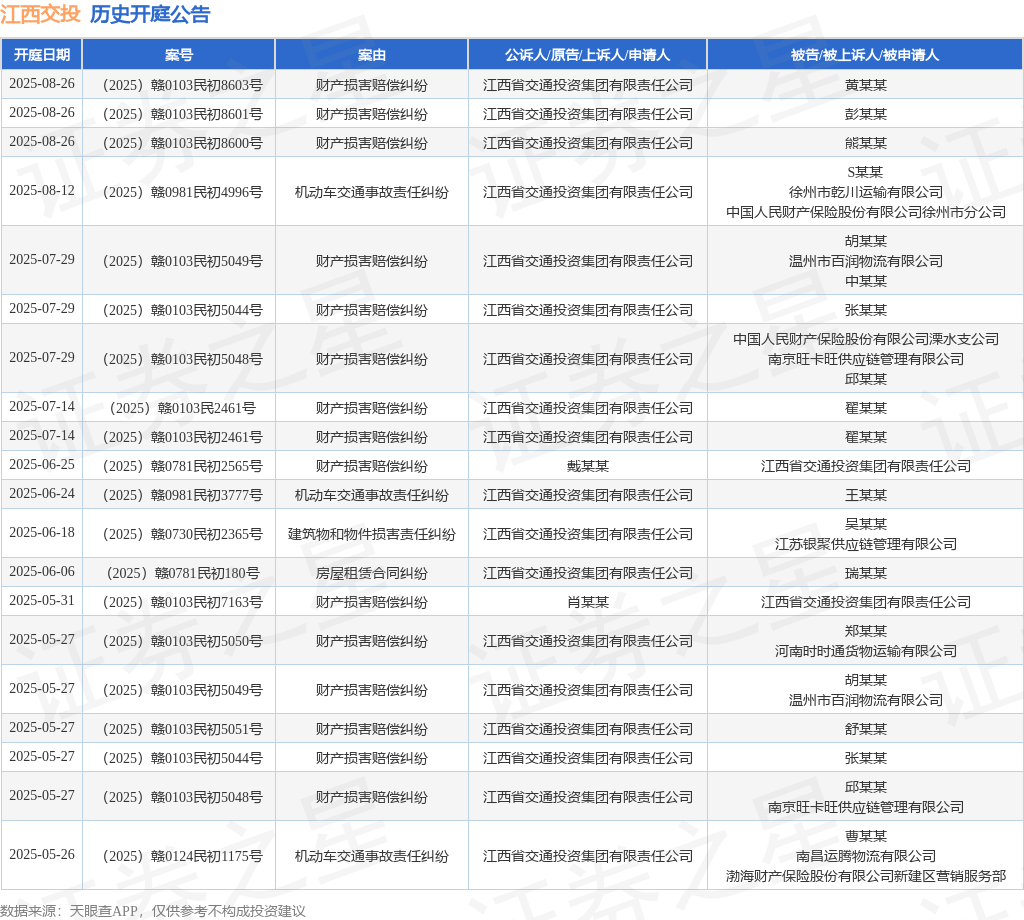Click 建筑物和物件损害责任纠纷 cause cell
Screen dimensions: 1024x920
tap(372, 534)
